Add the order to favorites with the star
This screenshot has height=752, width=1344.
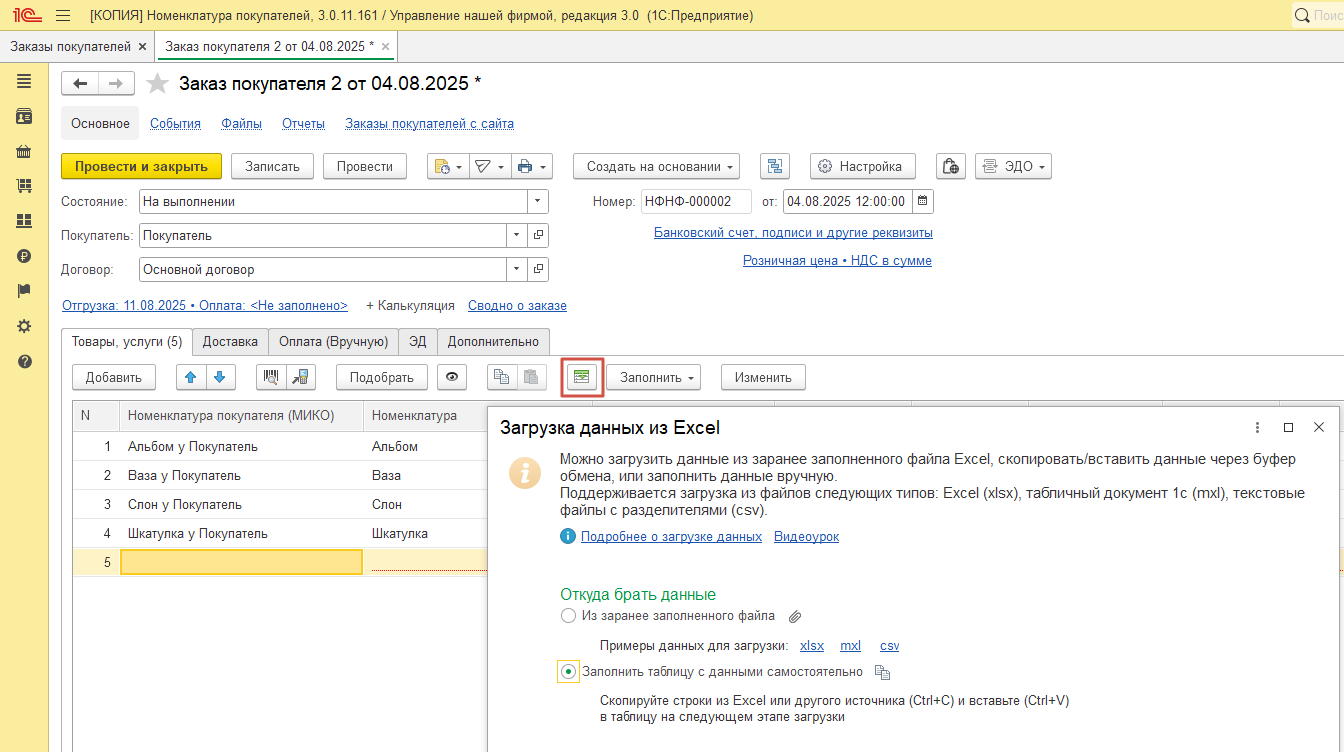157,84
